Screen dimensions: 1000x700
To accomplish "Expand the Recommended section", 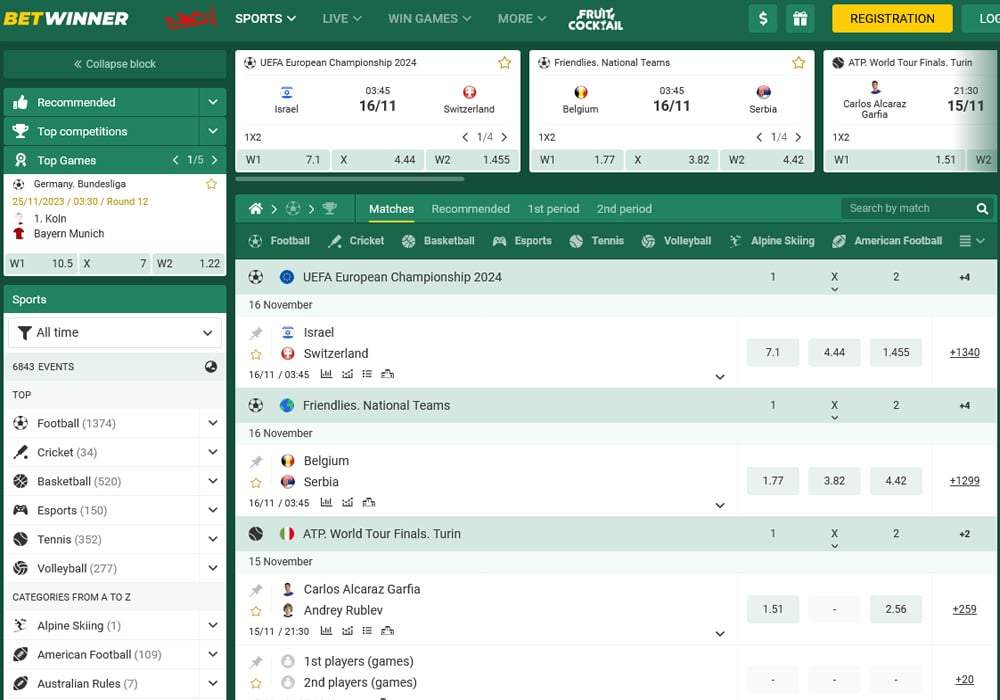I will click(x=212, y=102).
